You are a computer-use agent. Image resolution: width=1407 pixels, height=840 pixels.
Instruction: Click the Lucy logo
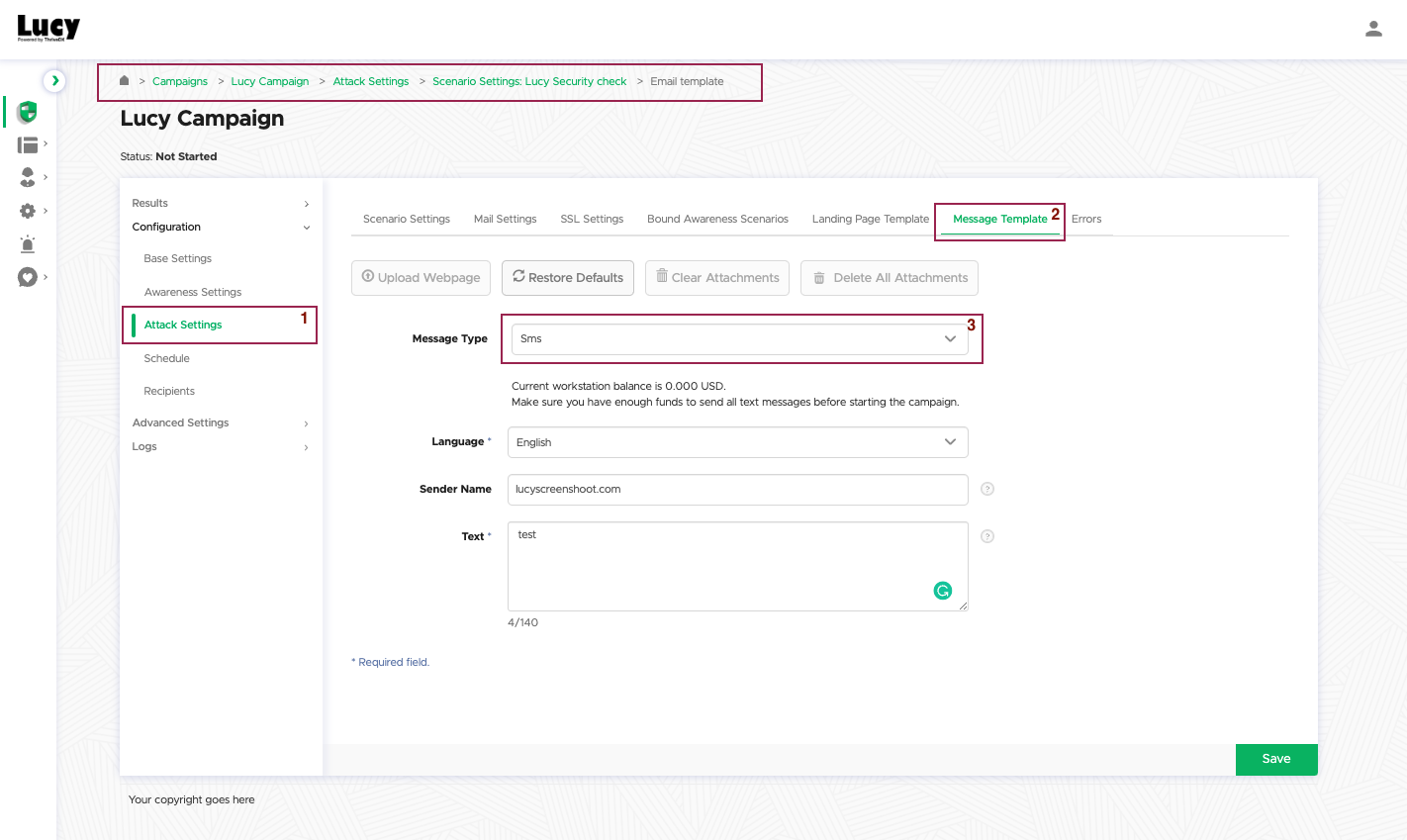pyautogui.click(x=48, y=29)
